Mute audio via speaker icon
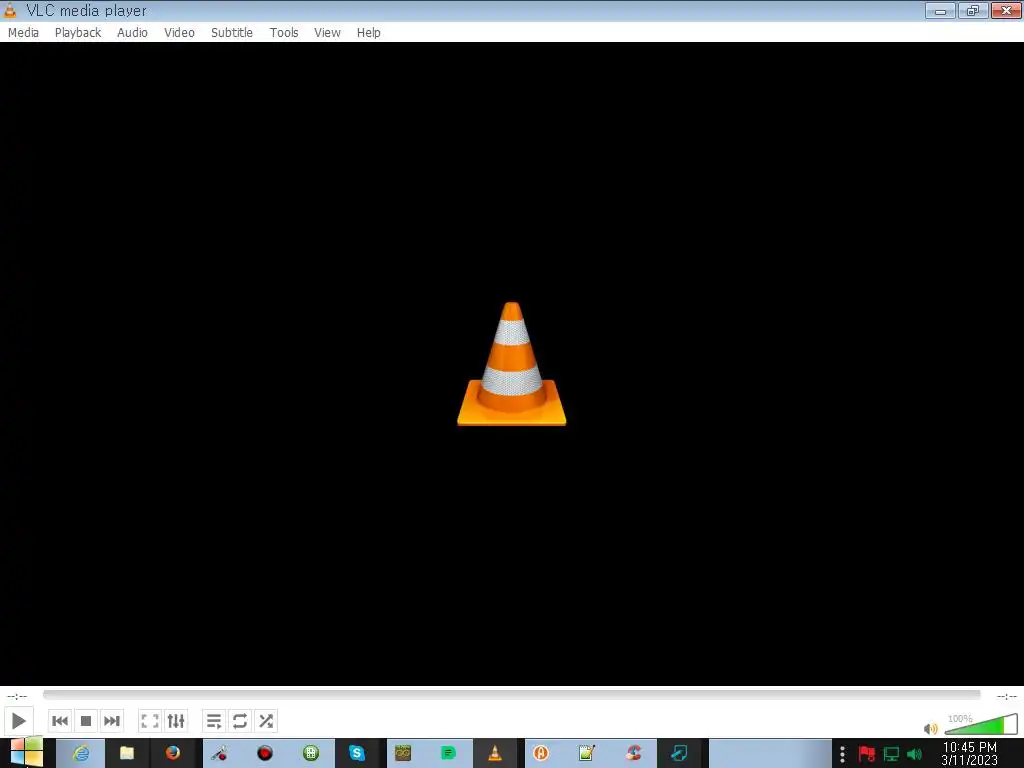 click(931, 728)
